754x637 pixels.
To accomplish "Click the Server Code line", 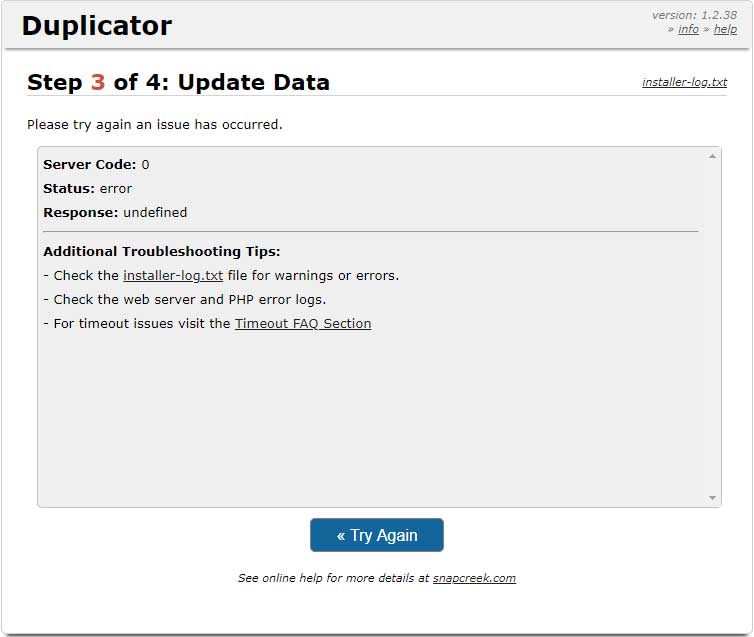I will click(96, 164).
